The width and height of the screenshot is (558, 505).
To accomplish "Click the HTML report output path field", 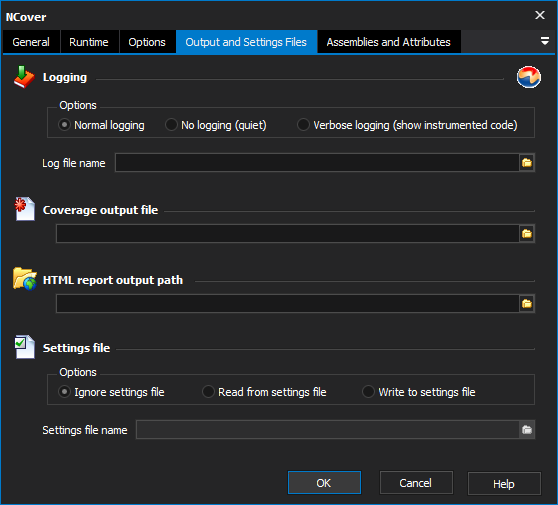I will (288, 304).
